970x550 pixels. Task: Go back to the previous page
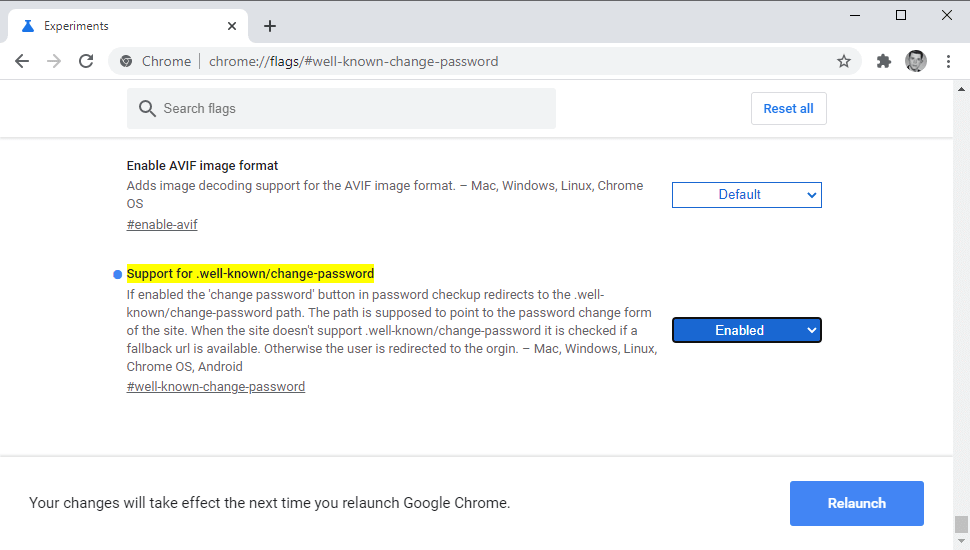click(x=22, y=61)
